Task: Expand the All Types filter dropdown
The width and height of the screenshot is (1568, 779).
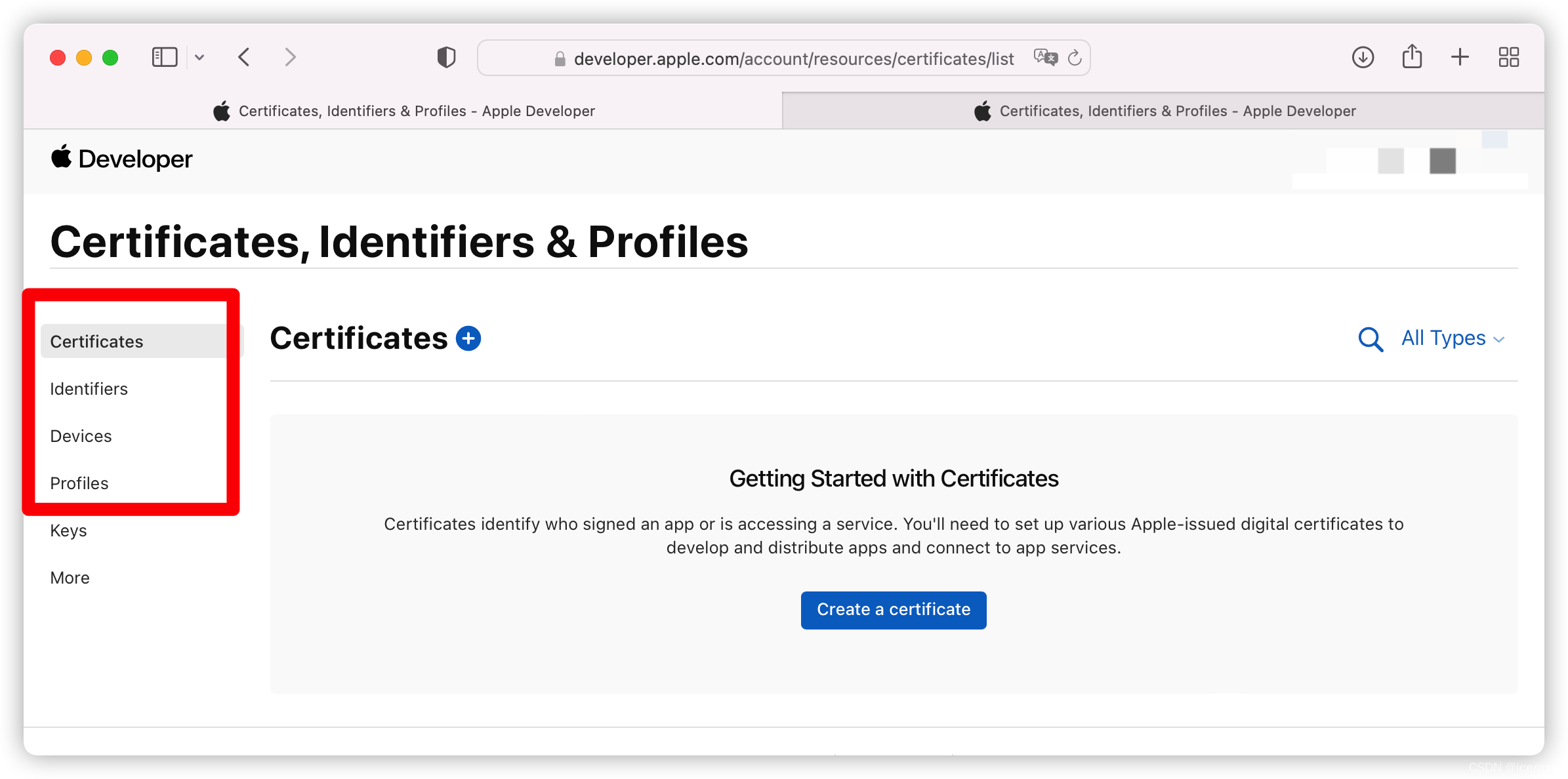Action: pos(1453,338)
